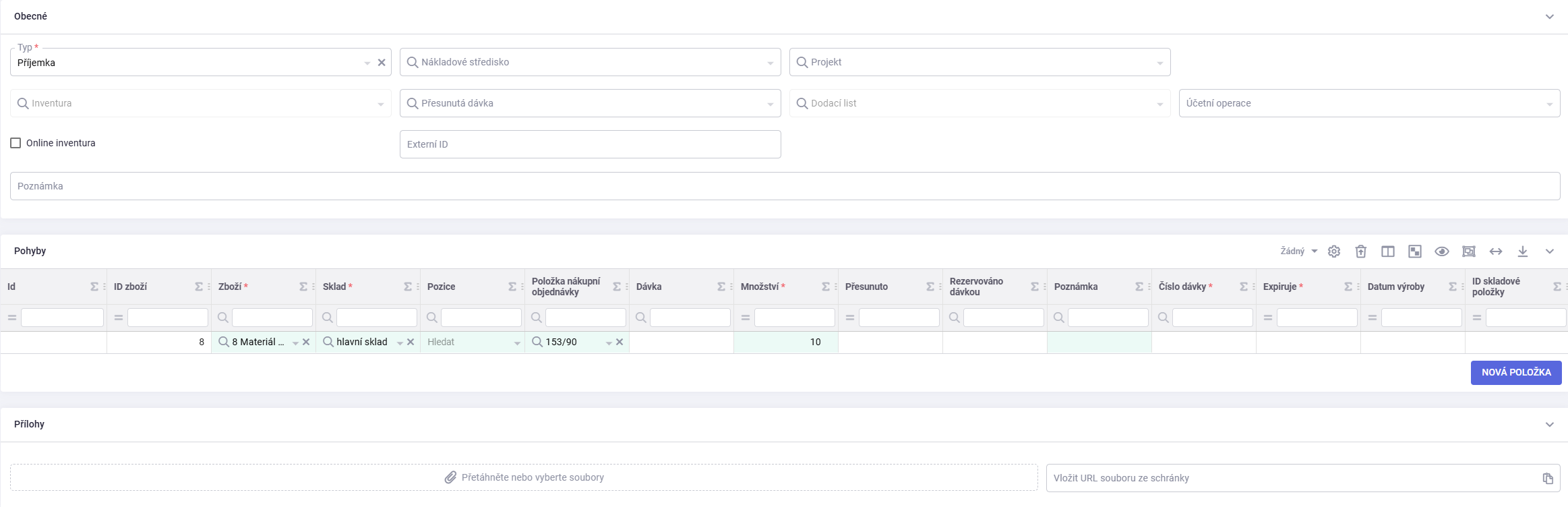Click the horizontal fit-width arrows icon
Screen dimensions: 1568x507
tap(1496, 251)
